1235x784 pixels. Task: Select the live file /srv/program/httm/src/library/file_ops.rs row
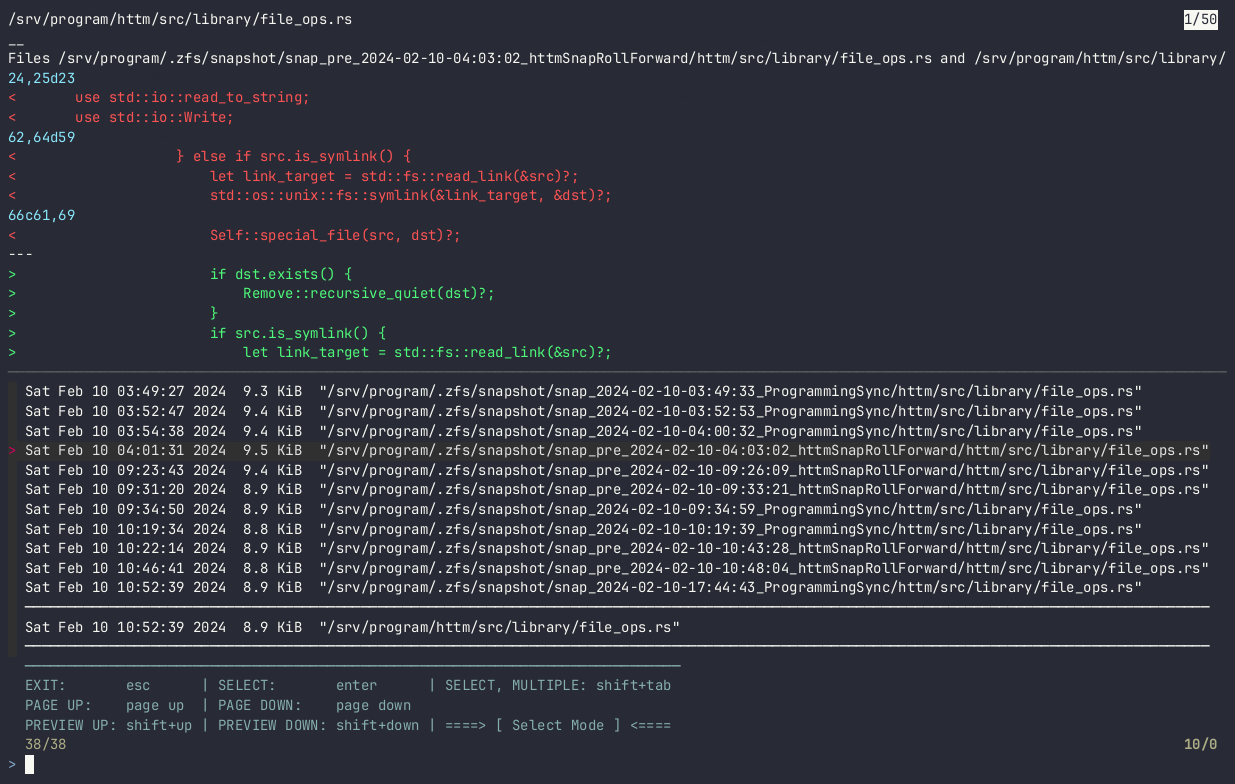[x=352, y=627]
